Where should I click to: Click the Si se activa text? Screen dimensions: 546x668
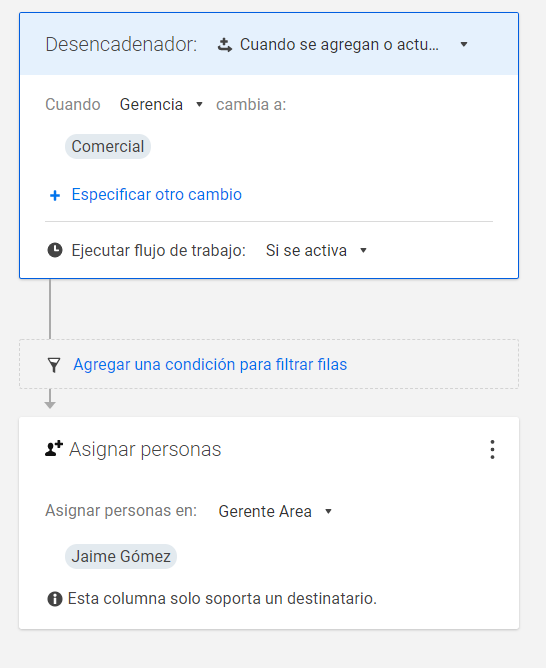click(306, 250)
